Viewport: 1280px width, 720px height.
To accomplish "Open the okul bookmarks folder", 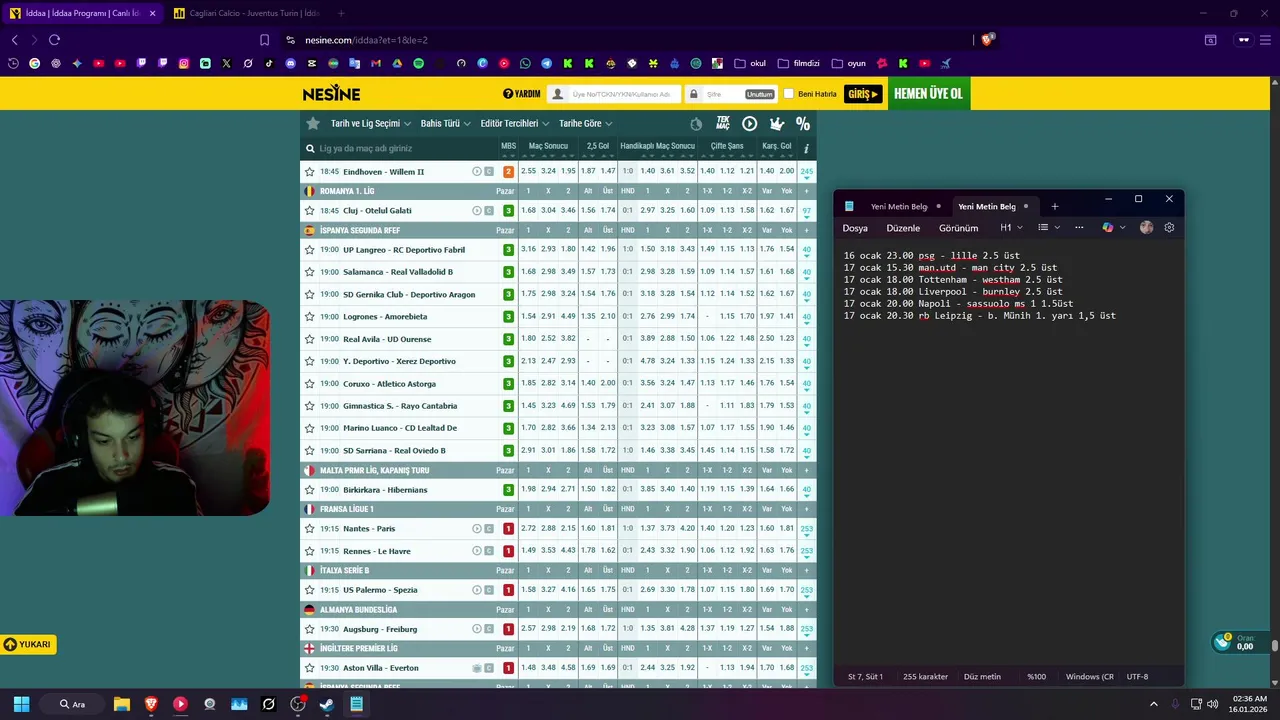I will coord(750,63).
